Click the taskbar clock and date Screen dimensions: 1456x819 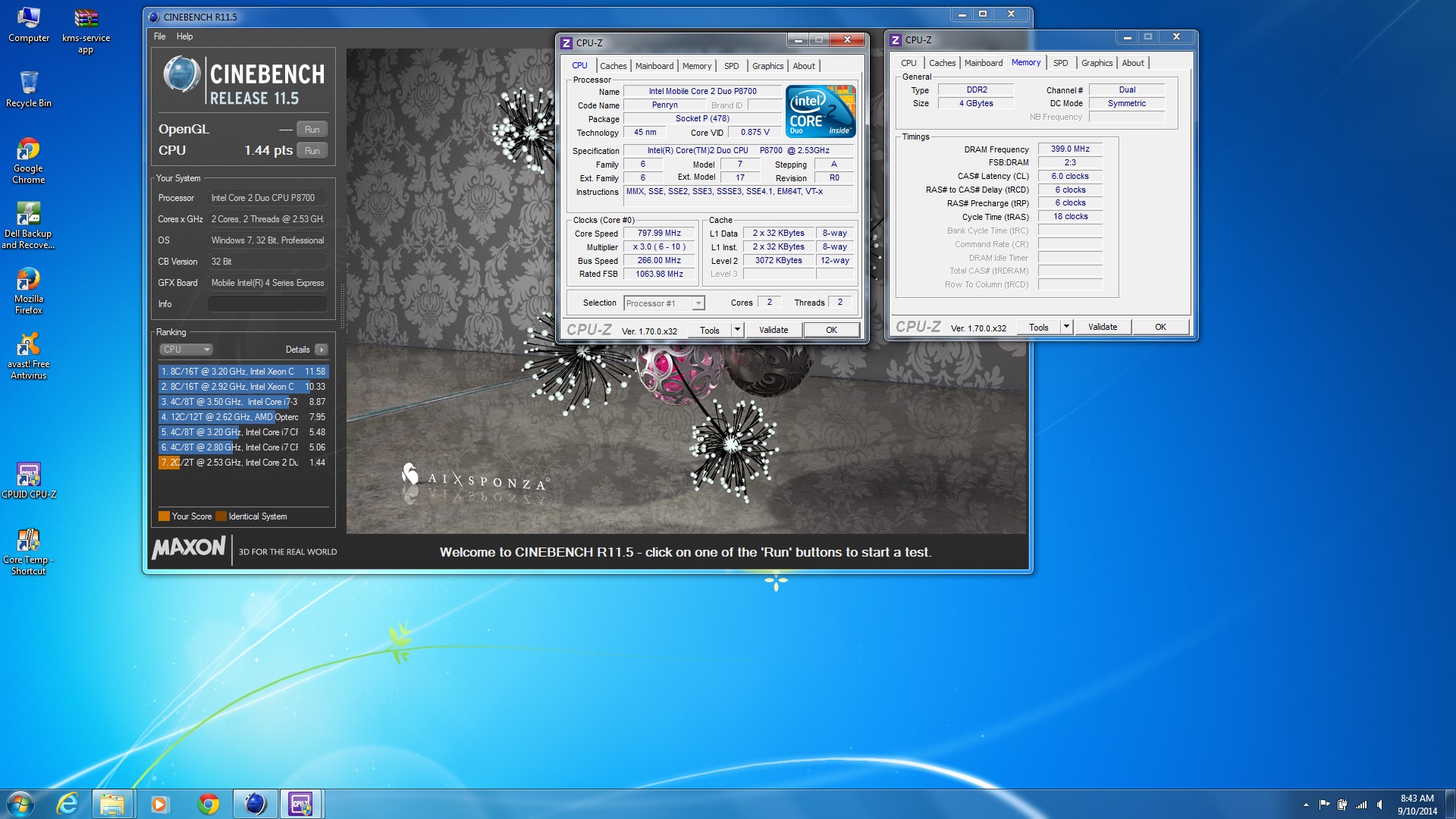[1417, 805]
